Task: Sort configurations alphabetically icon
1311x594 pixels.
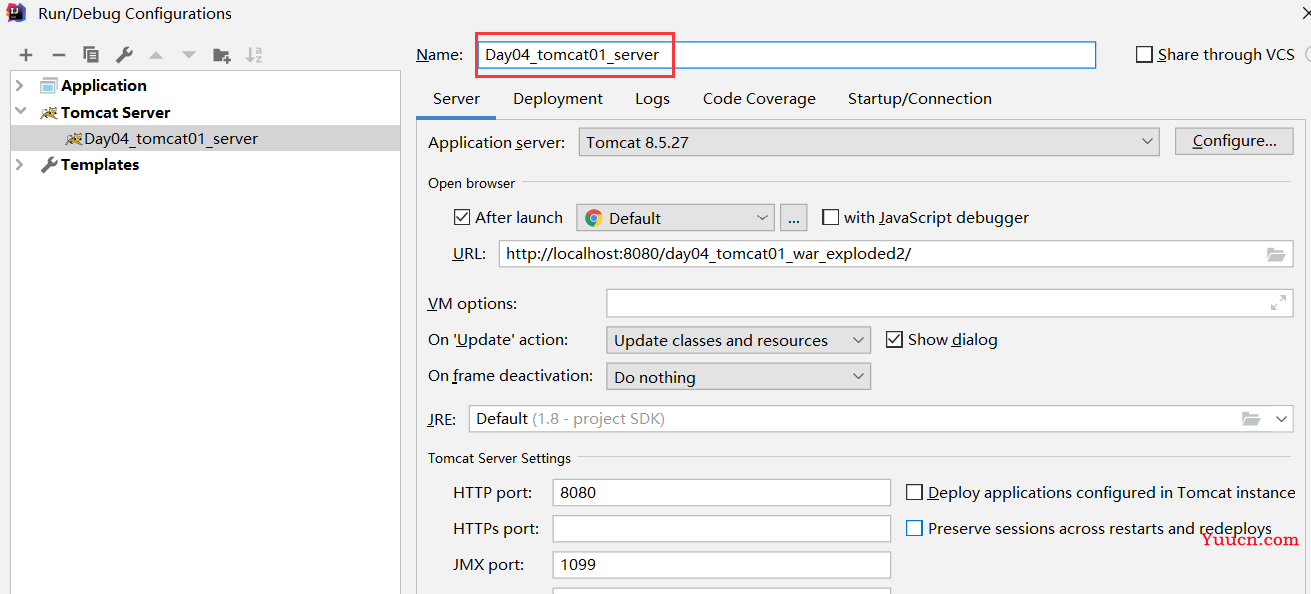Action: (254, 55)
